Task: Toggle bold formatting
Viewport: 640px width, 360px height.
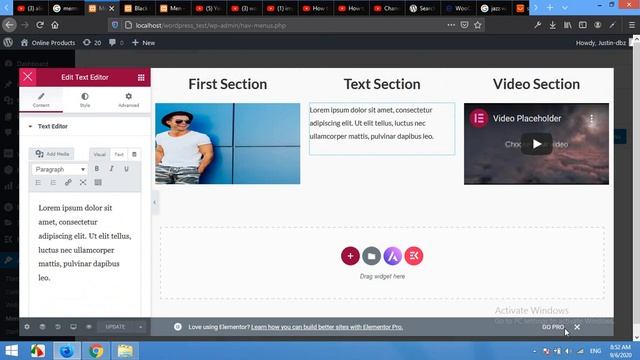Action: click(x=97, y=169)
